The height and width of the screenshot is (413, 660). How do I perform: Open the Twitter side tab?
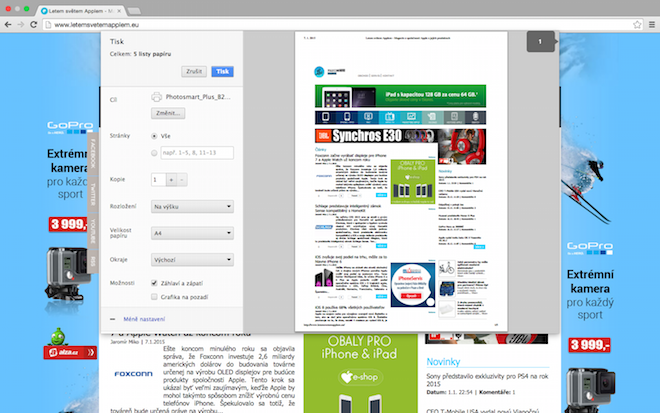[93, 195]
